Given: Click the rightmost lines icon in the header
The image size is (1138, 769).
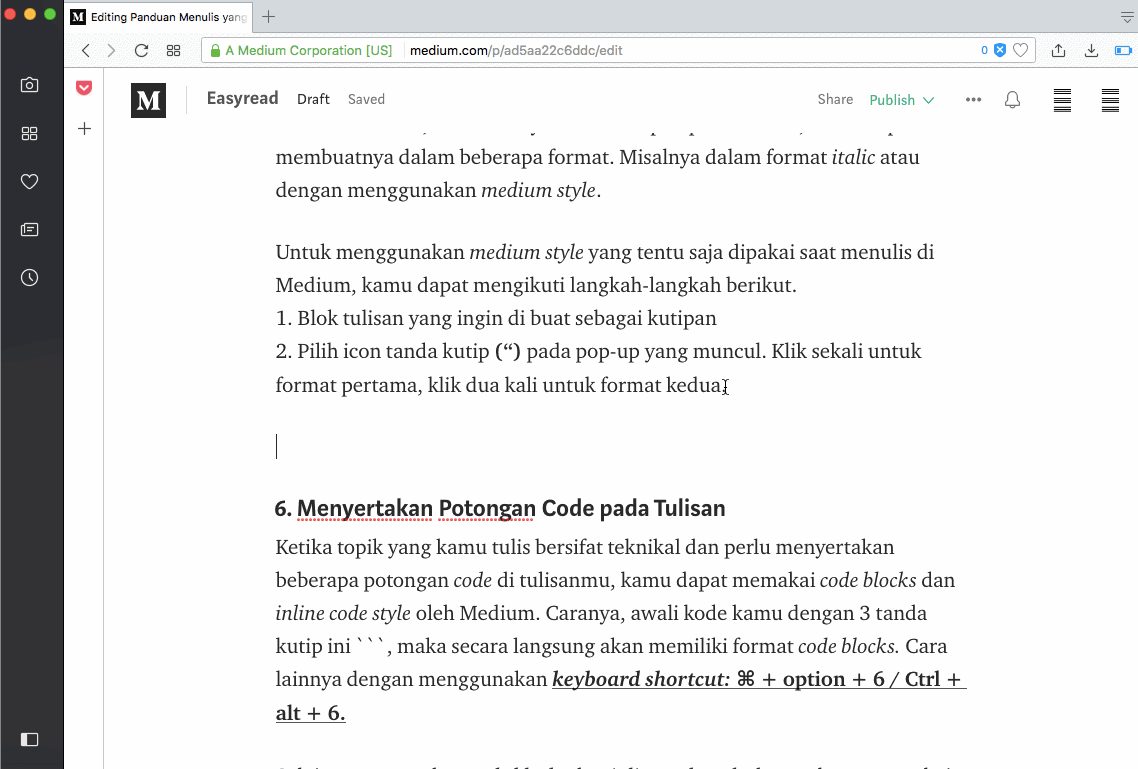Looking at the screenshot, I should point(1110,100).
